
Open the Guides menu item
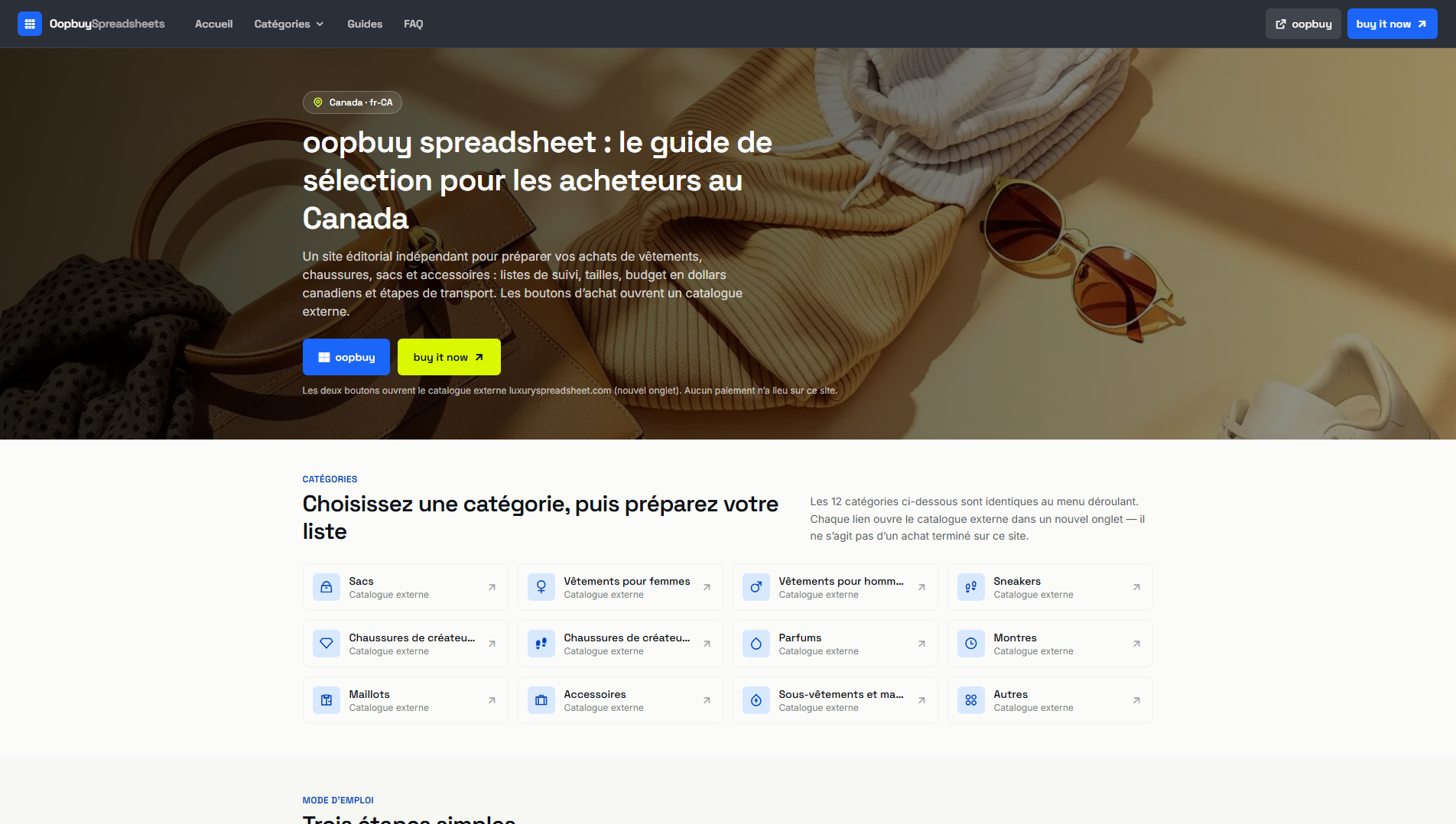(x=365, y=24)
